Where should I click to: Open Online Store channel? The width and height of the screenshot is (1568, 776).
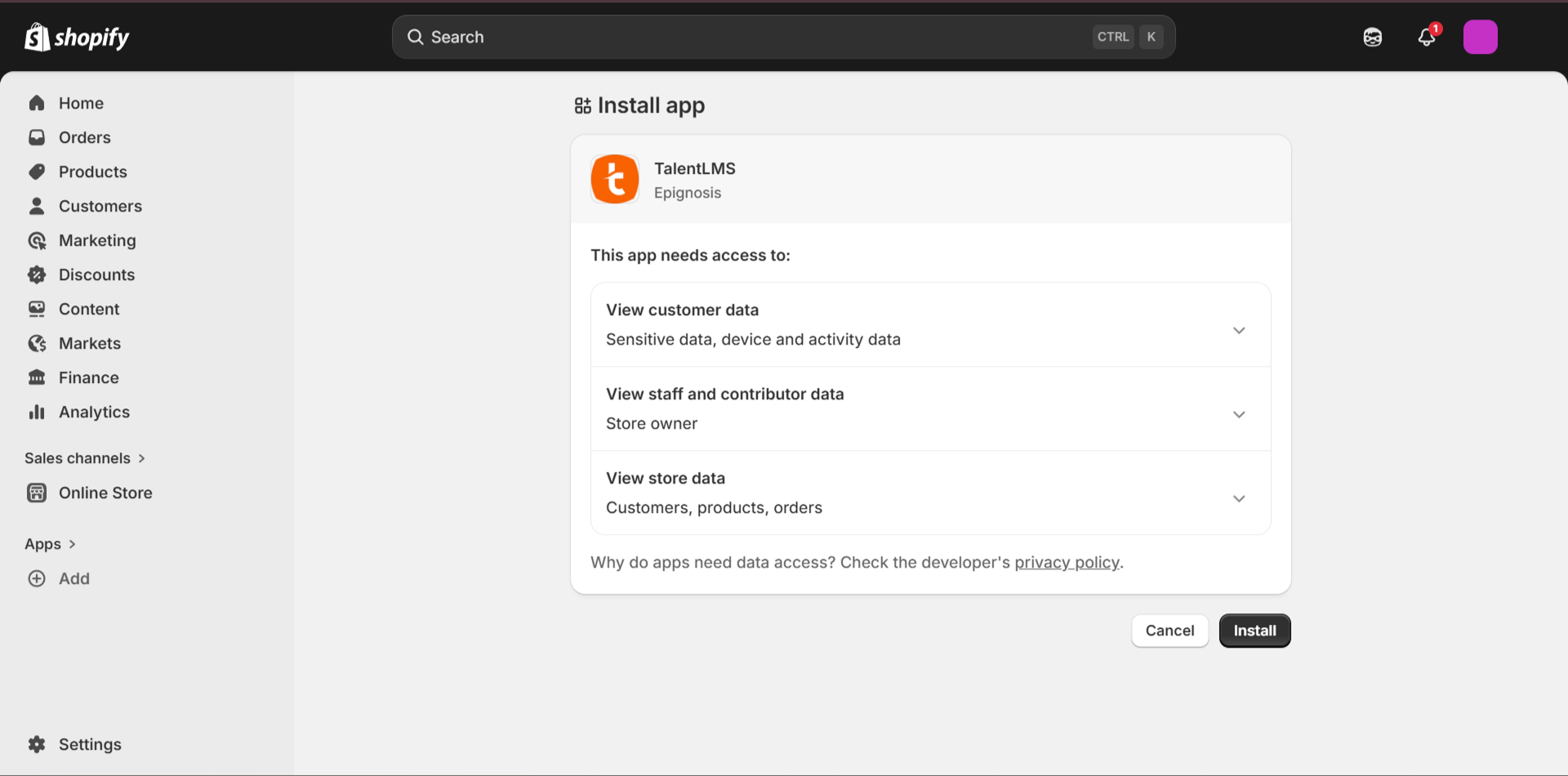coord(105,493)
